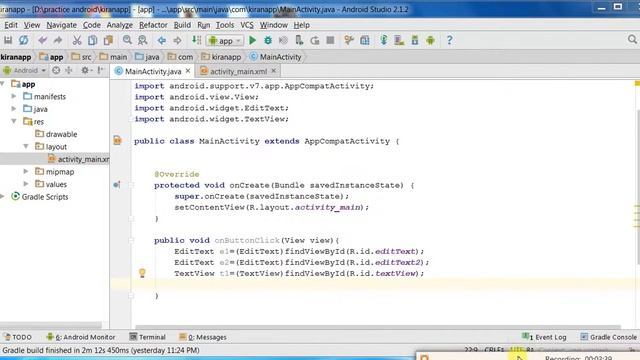Click the Debug bug icon
This screenshot has width=640, height=360.
pyautogui.click(x=268, y=40)
